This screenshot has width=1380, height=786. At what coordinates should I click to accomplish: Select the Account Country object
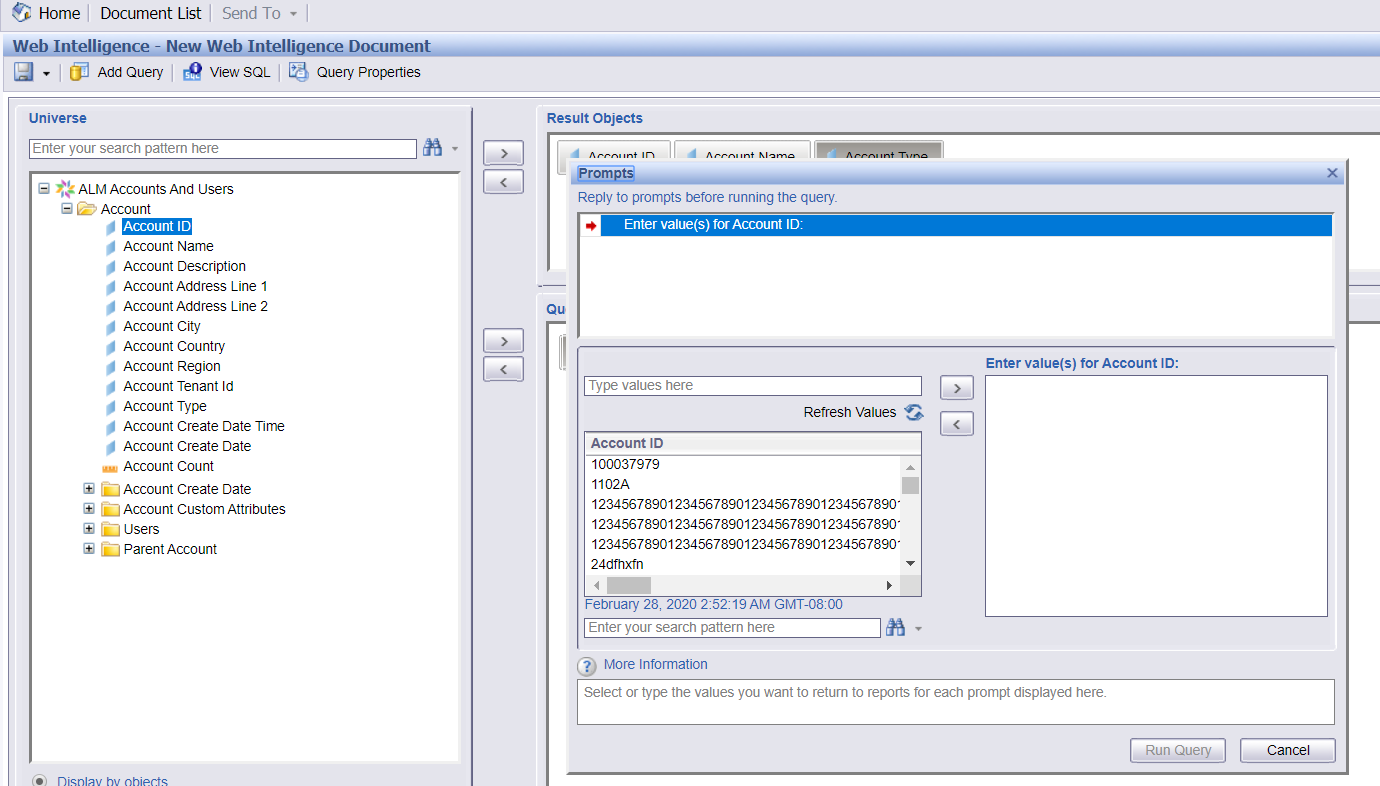pos(174,346)
